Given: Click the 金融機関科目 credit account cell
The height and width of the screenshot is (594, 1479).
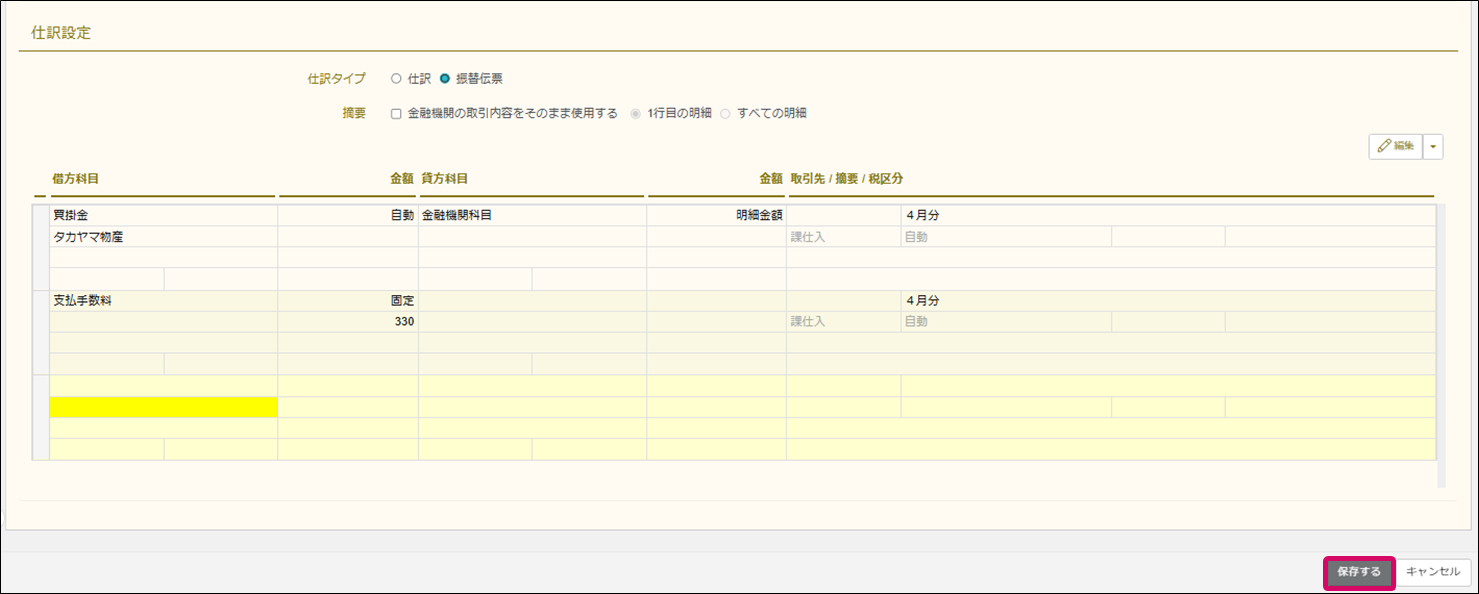Looking at the screenshot, I should click(x=532, y=215).
